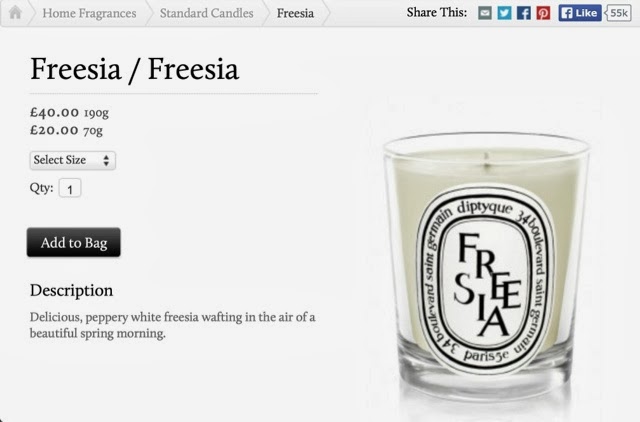Click the Select Size arrows
The image size is (640, 422).
106,160
